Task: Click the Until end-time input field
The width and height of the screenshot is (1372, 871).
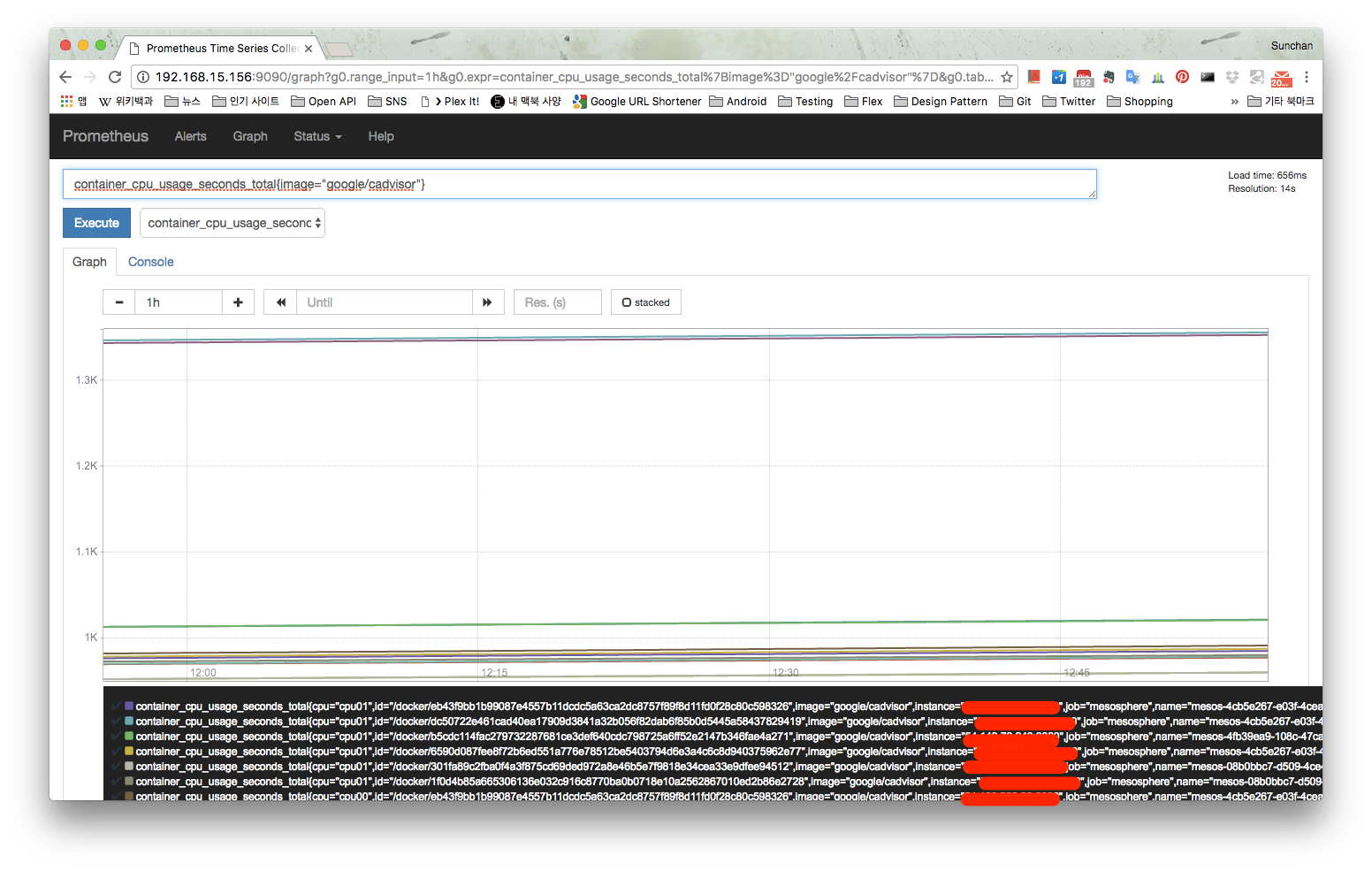Action: coord(384,302)
